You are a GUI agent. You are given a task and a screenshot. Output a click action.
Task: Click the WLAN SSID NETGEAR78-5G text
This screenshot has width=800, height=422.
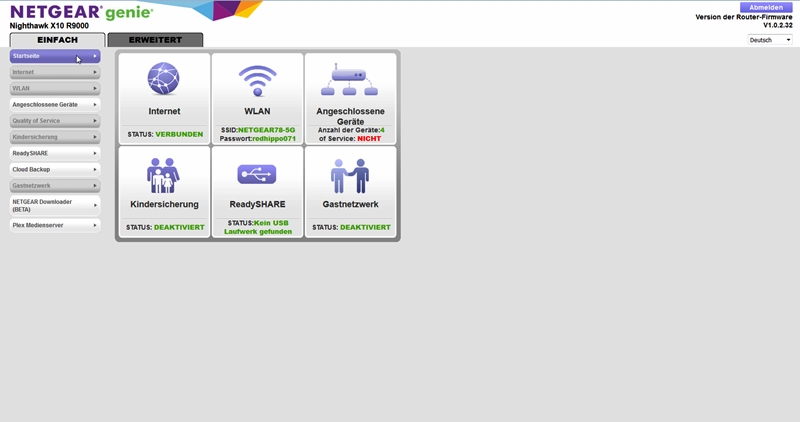pyautogui.click(x=266, y=130)
